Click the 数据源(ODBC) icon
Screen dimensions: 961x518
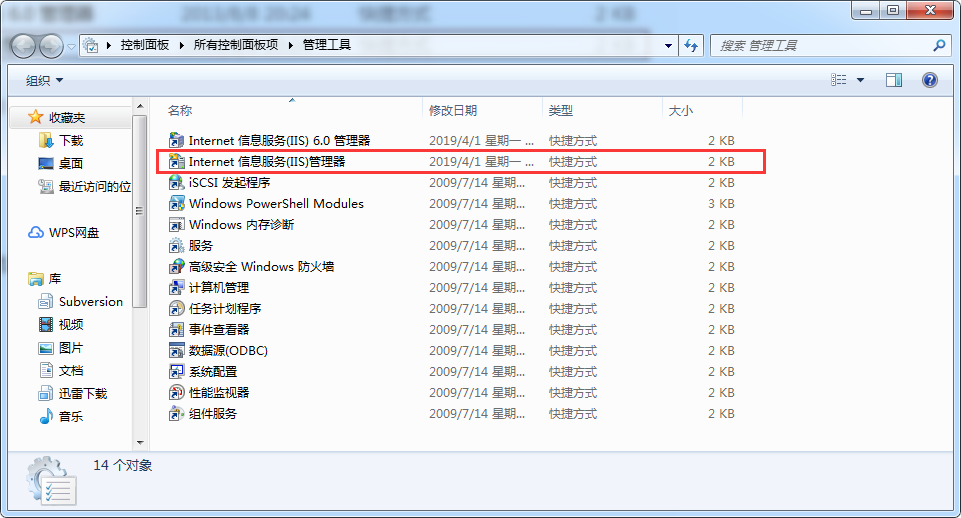pos(177,351)
